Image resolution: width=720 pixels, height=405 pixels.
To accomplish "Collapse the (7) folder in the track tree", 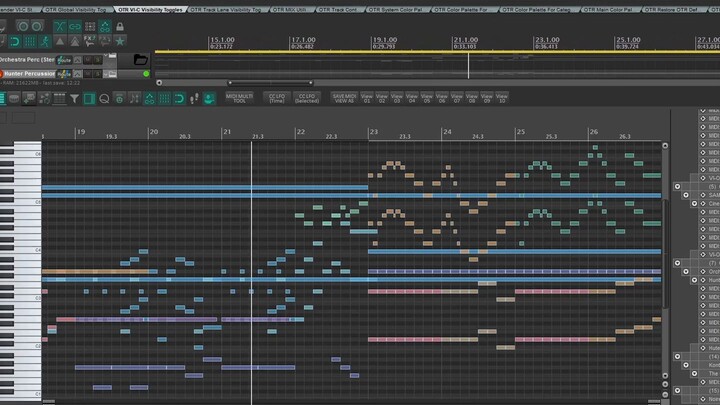I will click(x=677, y=263).
